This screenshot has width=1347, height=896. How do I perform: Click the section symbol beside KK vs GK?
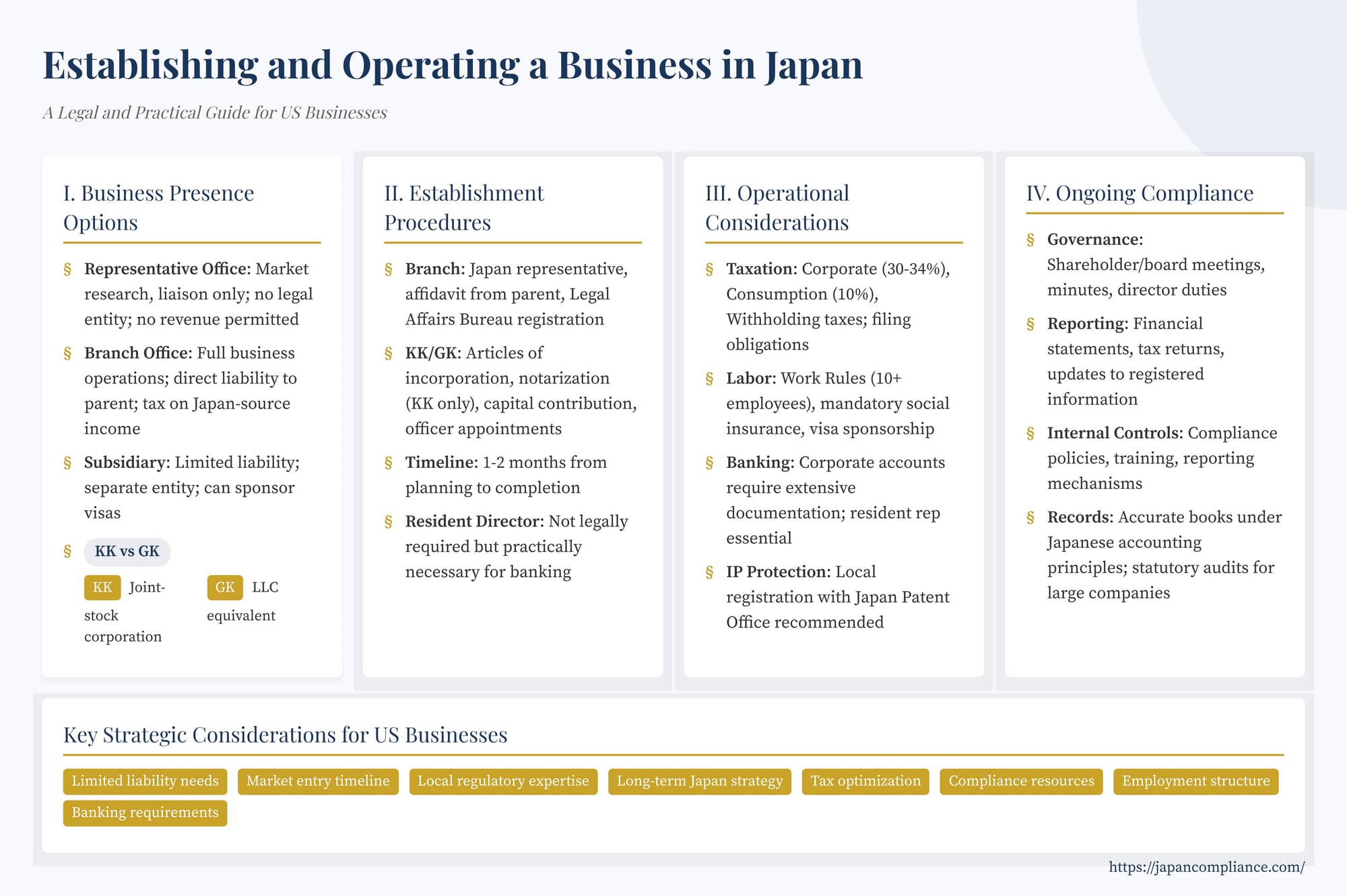67,552
